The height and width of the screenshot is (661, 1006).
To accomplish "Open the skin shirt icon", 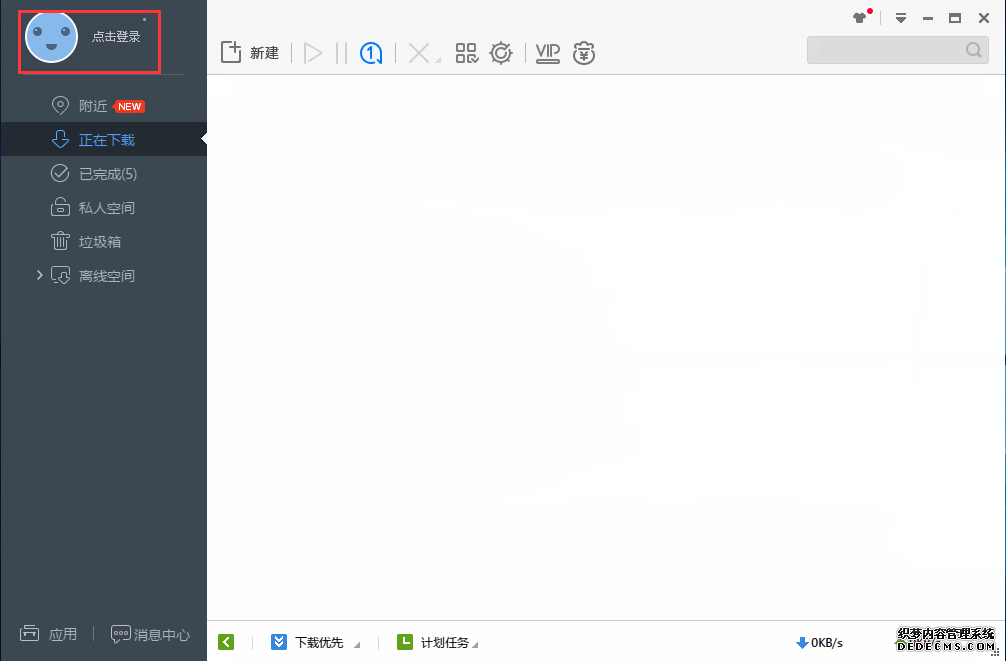I will (860, 18).
